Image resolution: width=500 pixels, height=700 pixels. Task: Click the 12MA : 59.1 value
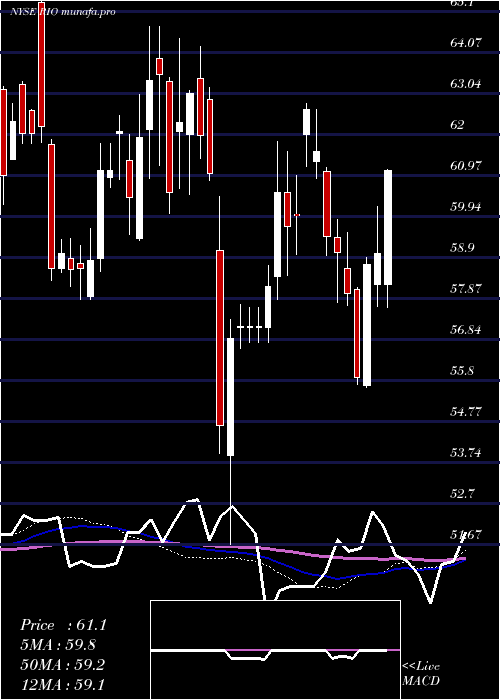62,684
